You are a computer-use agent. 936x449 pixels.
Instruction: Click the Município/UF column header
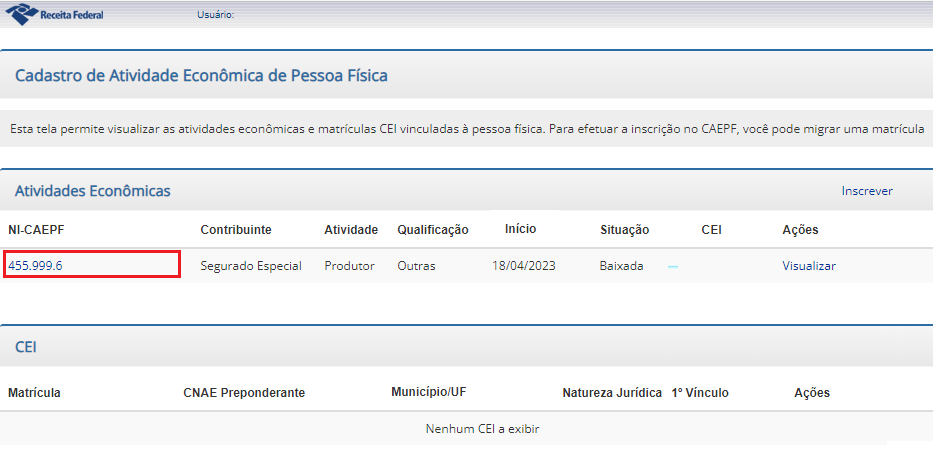coord(429,392)
